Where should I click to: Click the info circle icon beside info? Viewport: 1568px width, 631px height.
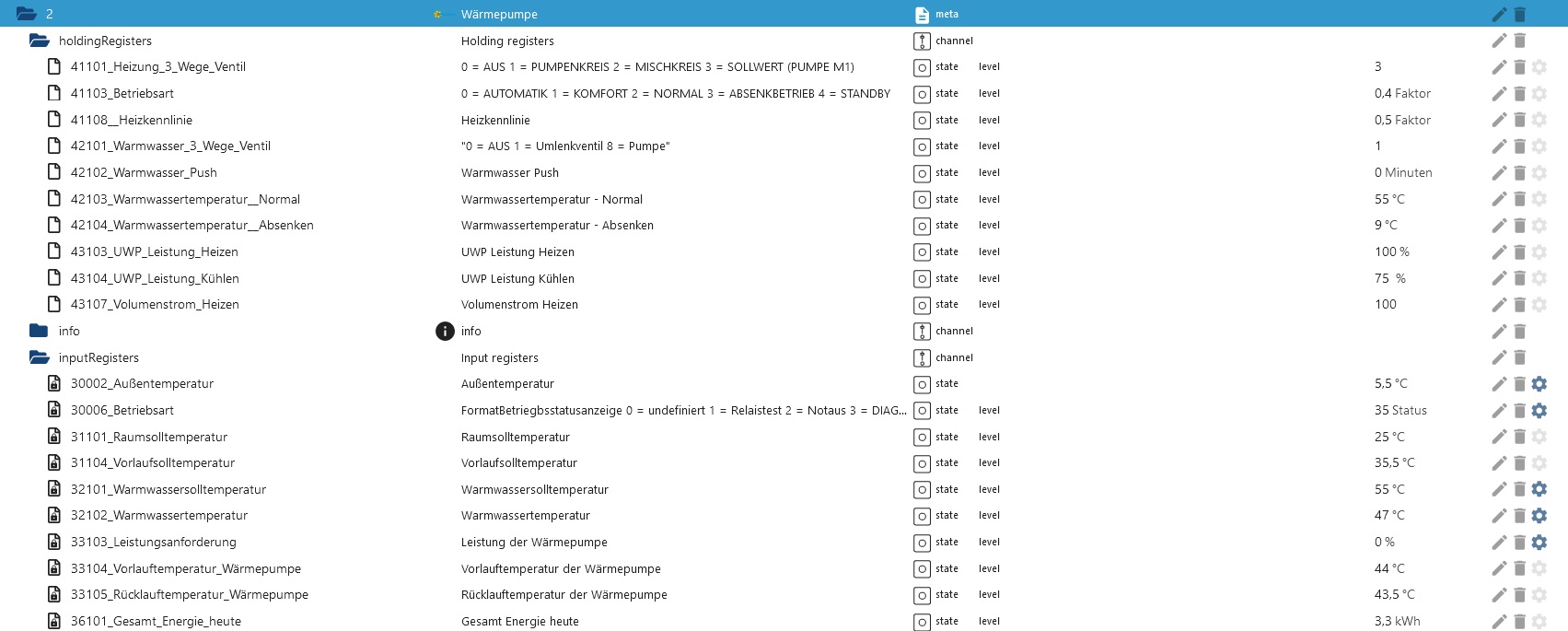point(445,331)
